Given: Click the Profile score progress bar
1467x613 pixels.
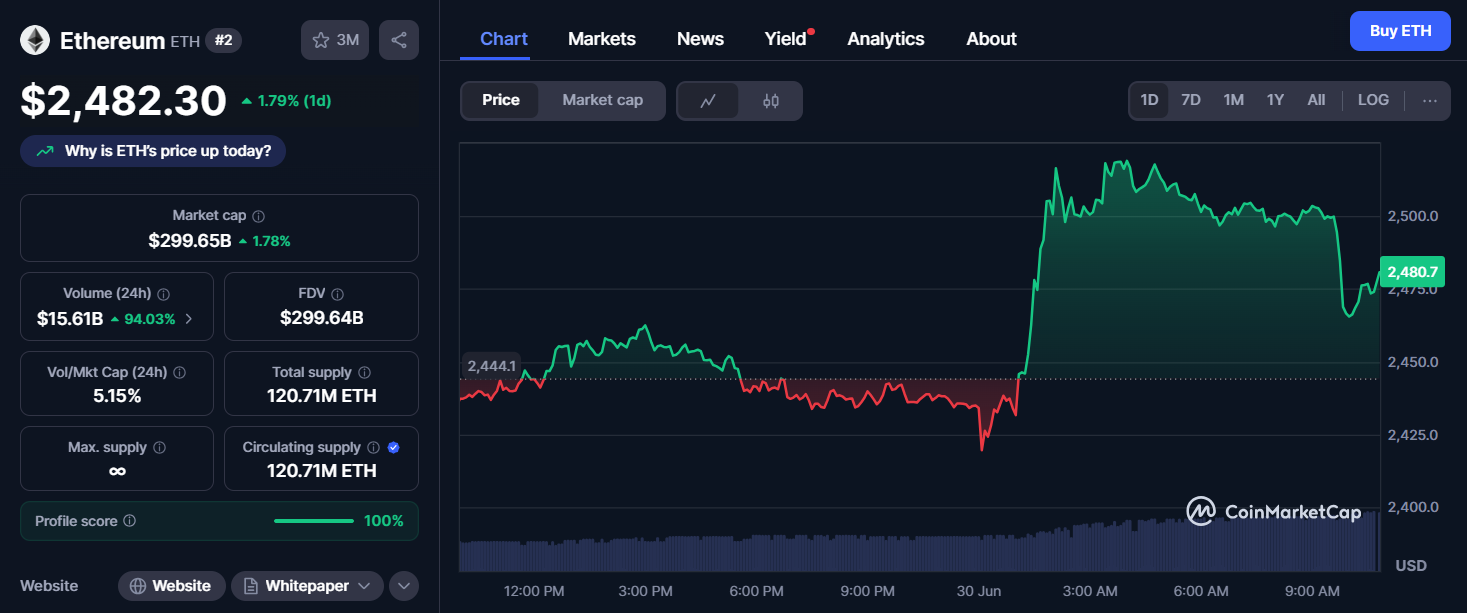Looking at the screenshot, I should pyautogui.click(x=314, y=521).
